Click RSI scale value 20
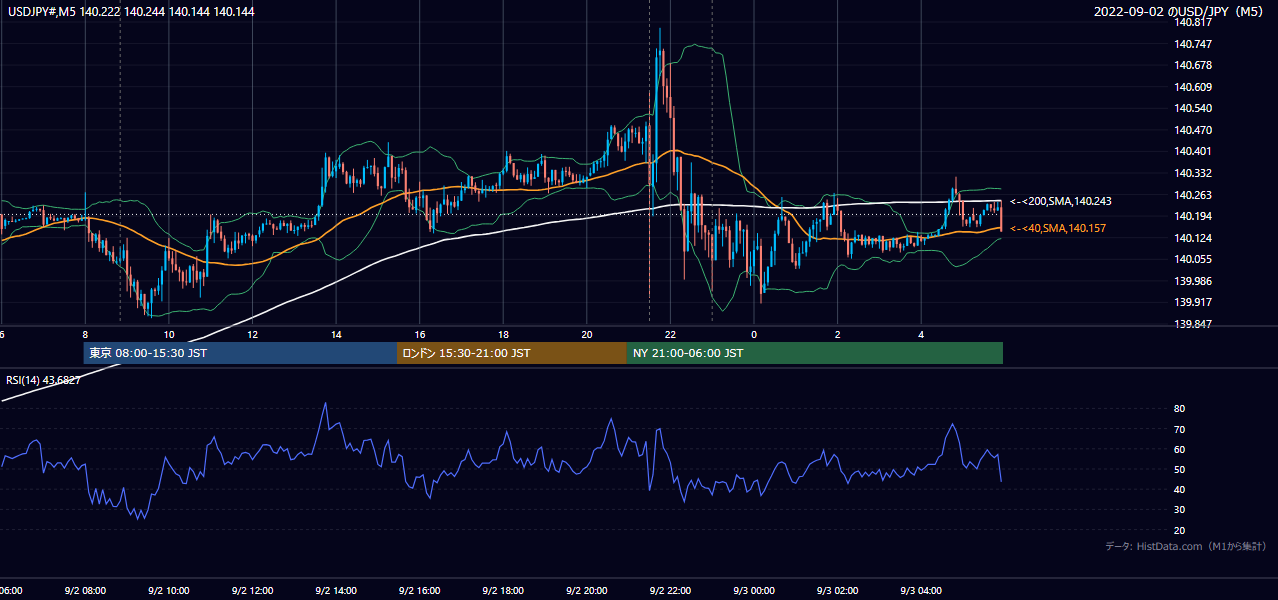1278x600 pixels. 1179,530
